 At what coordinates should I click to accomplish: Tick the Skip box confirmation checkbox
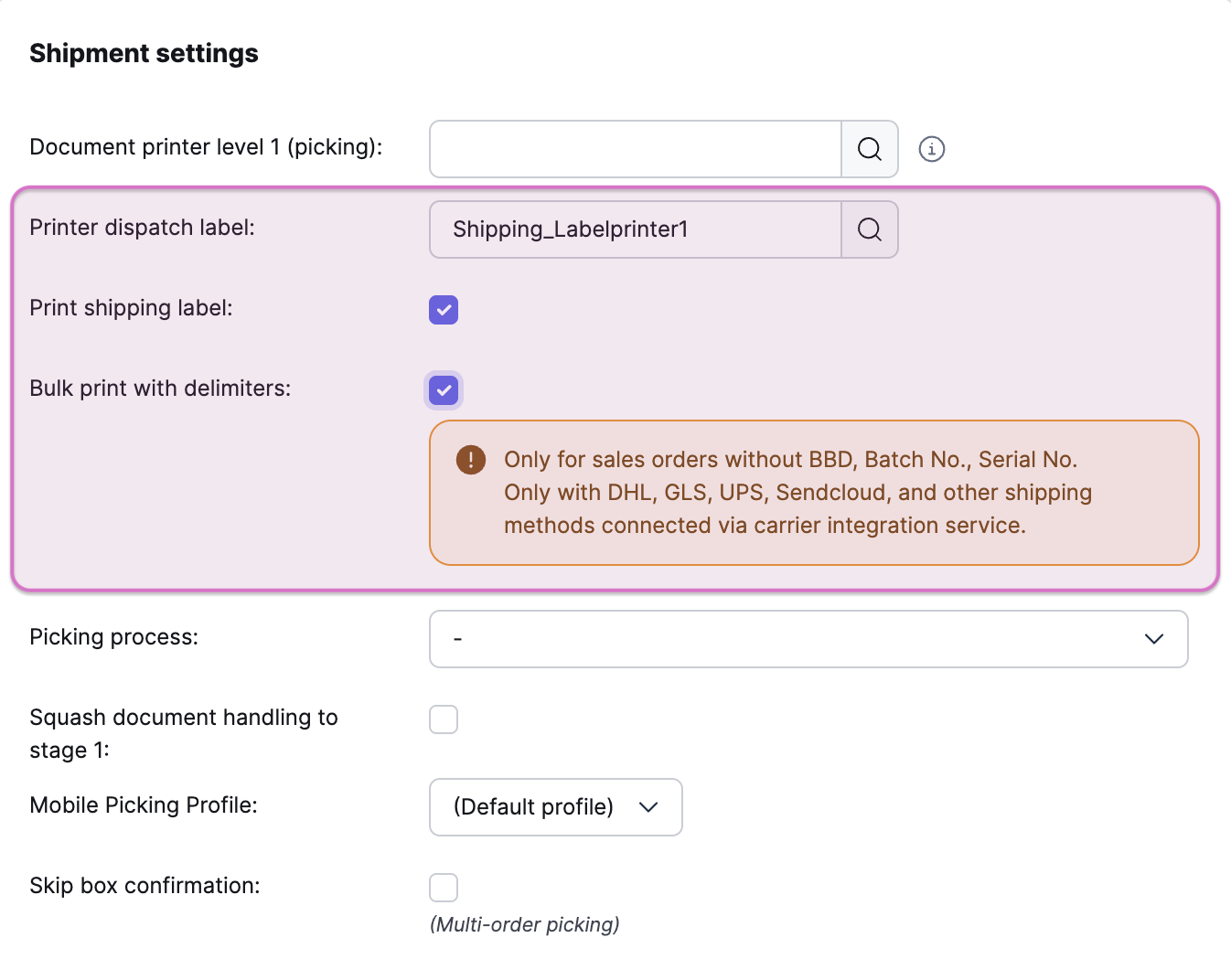point(444,888)
